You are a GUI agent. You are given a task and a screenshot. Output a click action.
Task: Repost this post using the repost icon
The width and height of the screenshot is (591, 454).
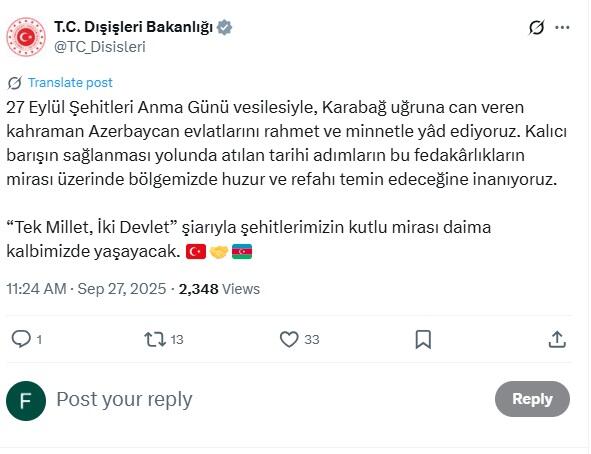click(x=155, y=339)
